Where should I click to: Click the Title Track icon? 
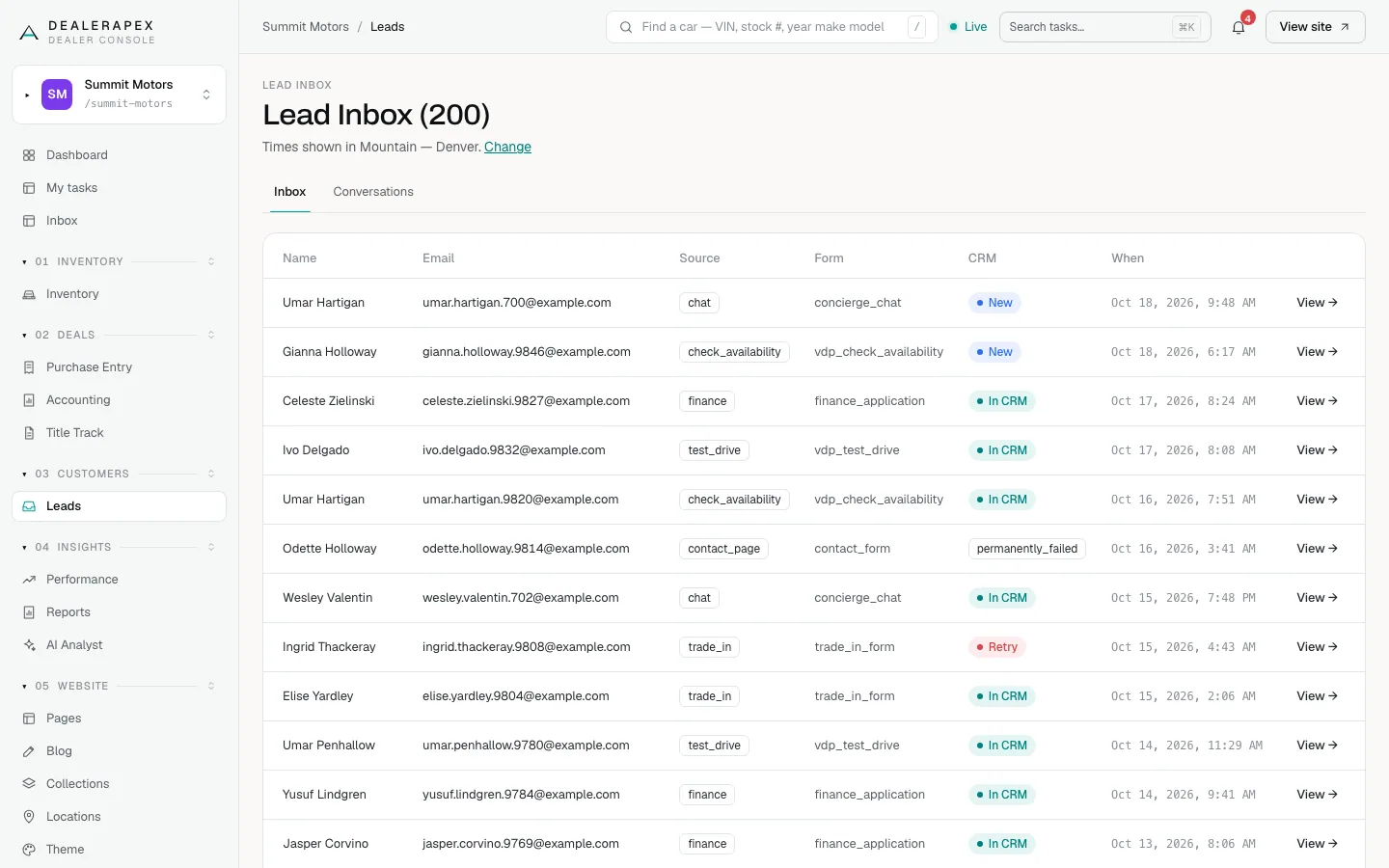[29, 433]
